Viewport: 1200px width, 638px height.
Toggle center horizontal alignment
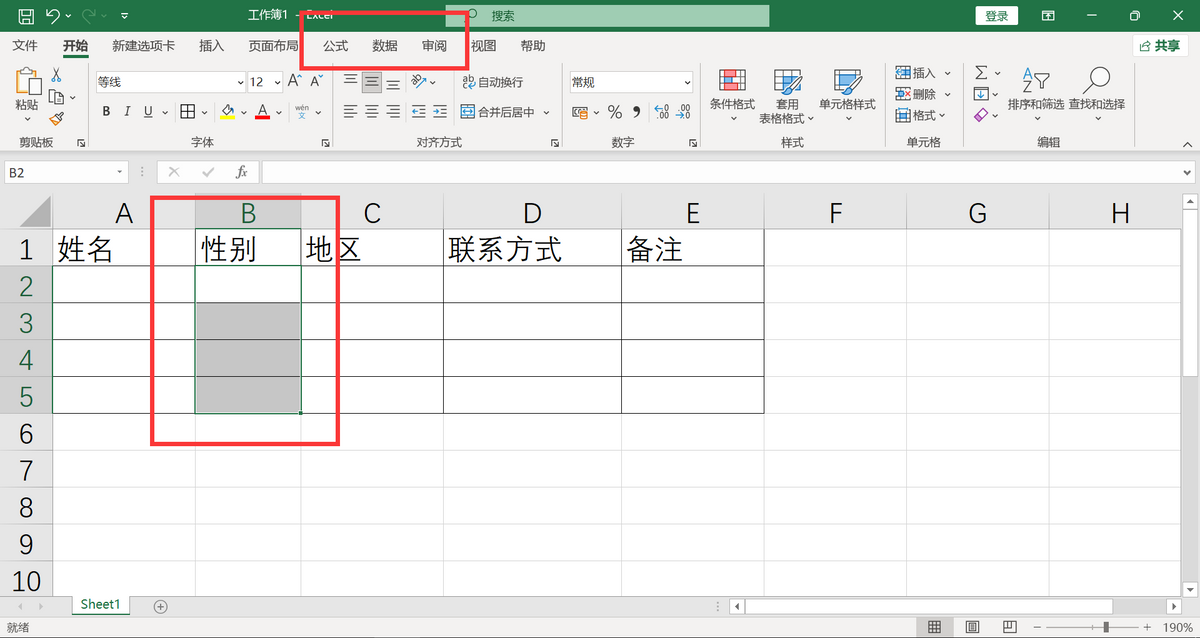371,112
